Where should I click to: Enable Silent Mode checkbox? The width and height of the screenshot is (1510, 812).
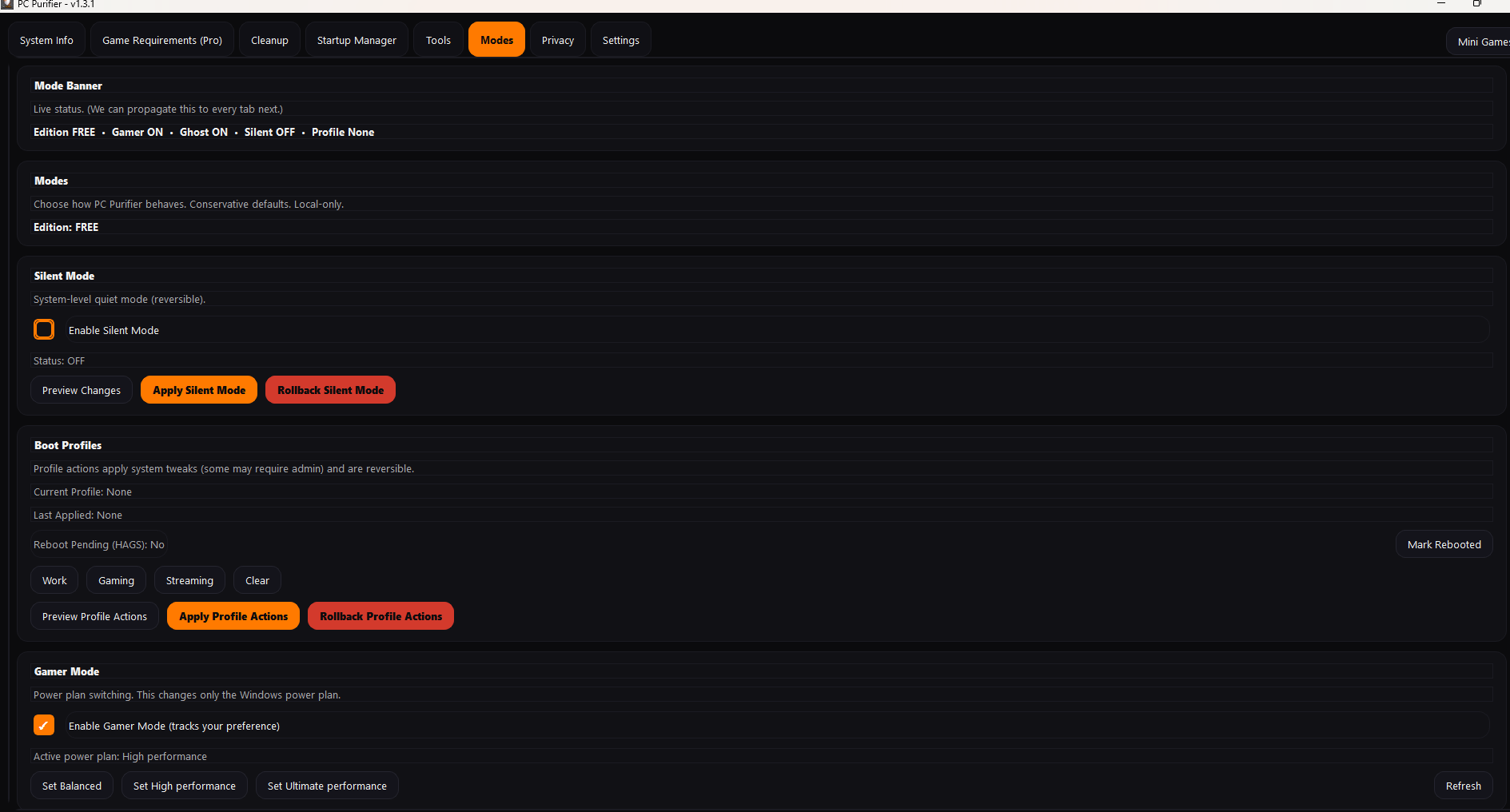pyautogui.click(x=44, y=328)
